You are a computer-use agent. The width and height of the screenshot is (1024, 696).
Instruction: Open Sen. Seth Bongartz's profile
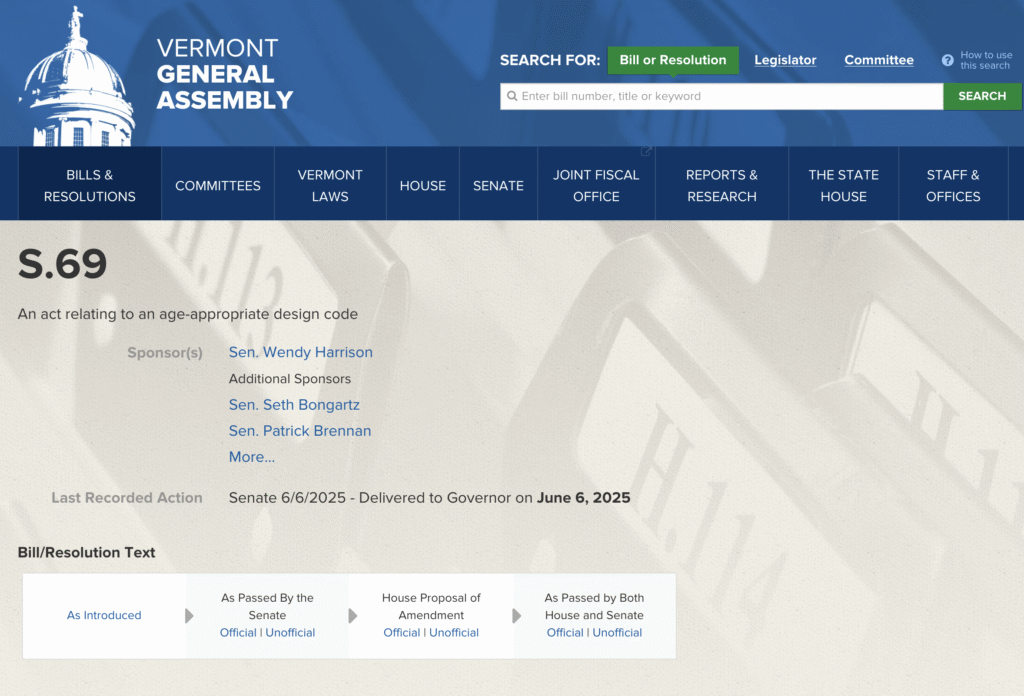click(x=294, y=405)
